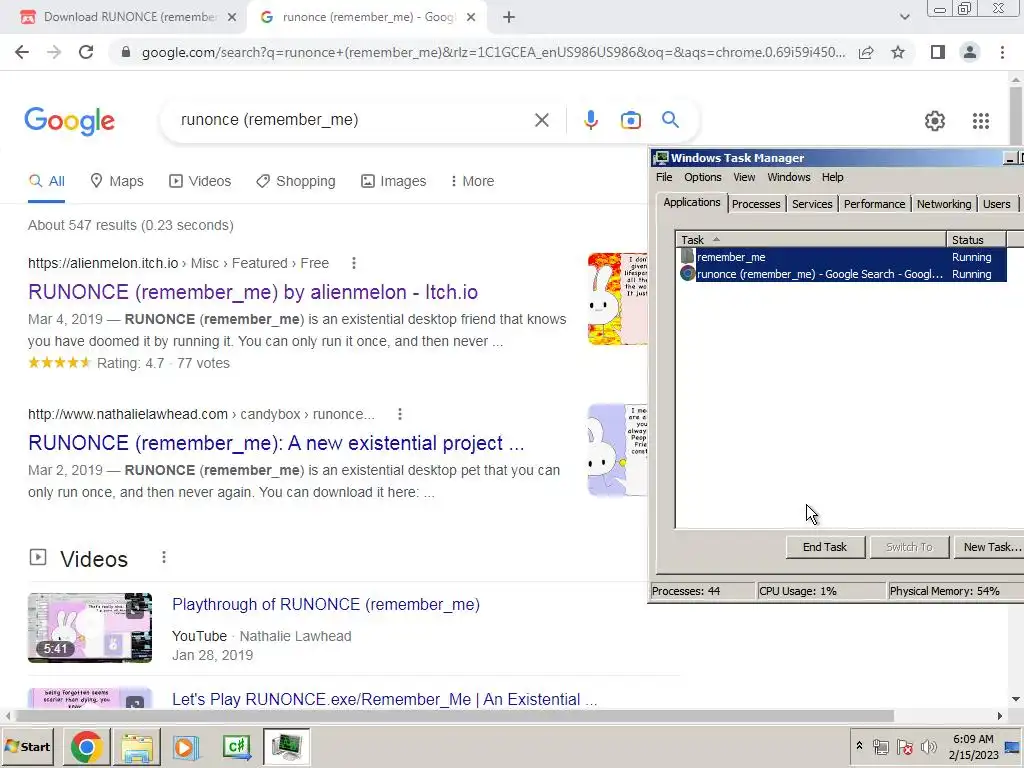
Task: Open a new browser tab with plus
Action: click(x=509, y=17)
